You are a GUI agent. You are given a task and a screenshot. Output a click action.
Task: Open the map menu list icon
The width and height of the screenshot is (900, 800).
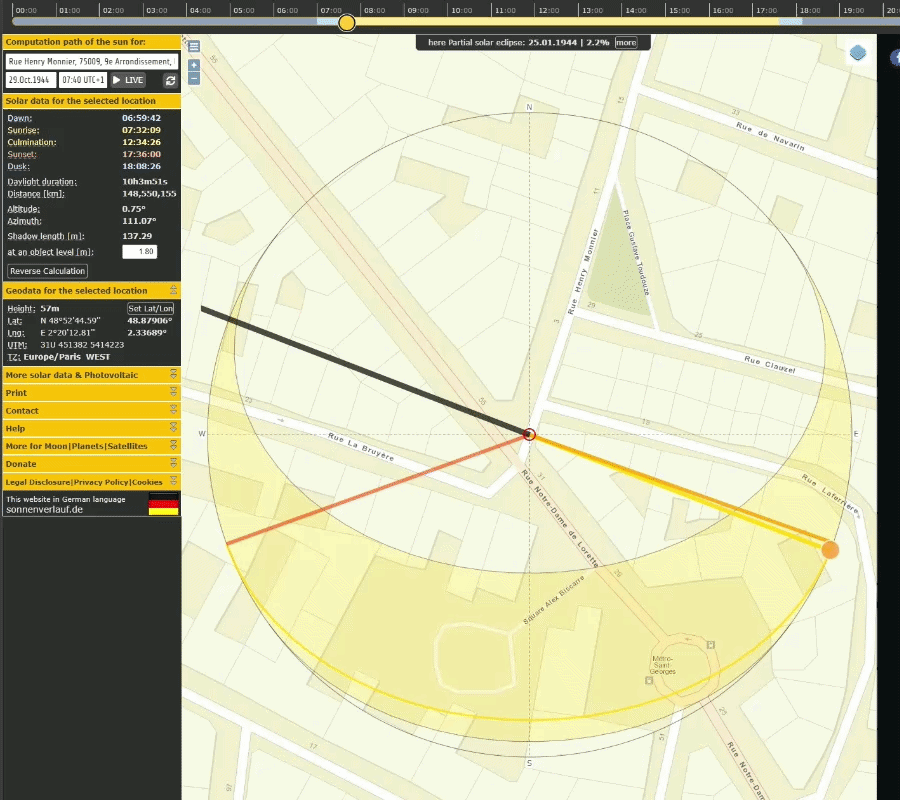tap(194, 46)
